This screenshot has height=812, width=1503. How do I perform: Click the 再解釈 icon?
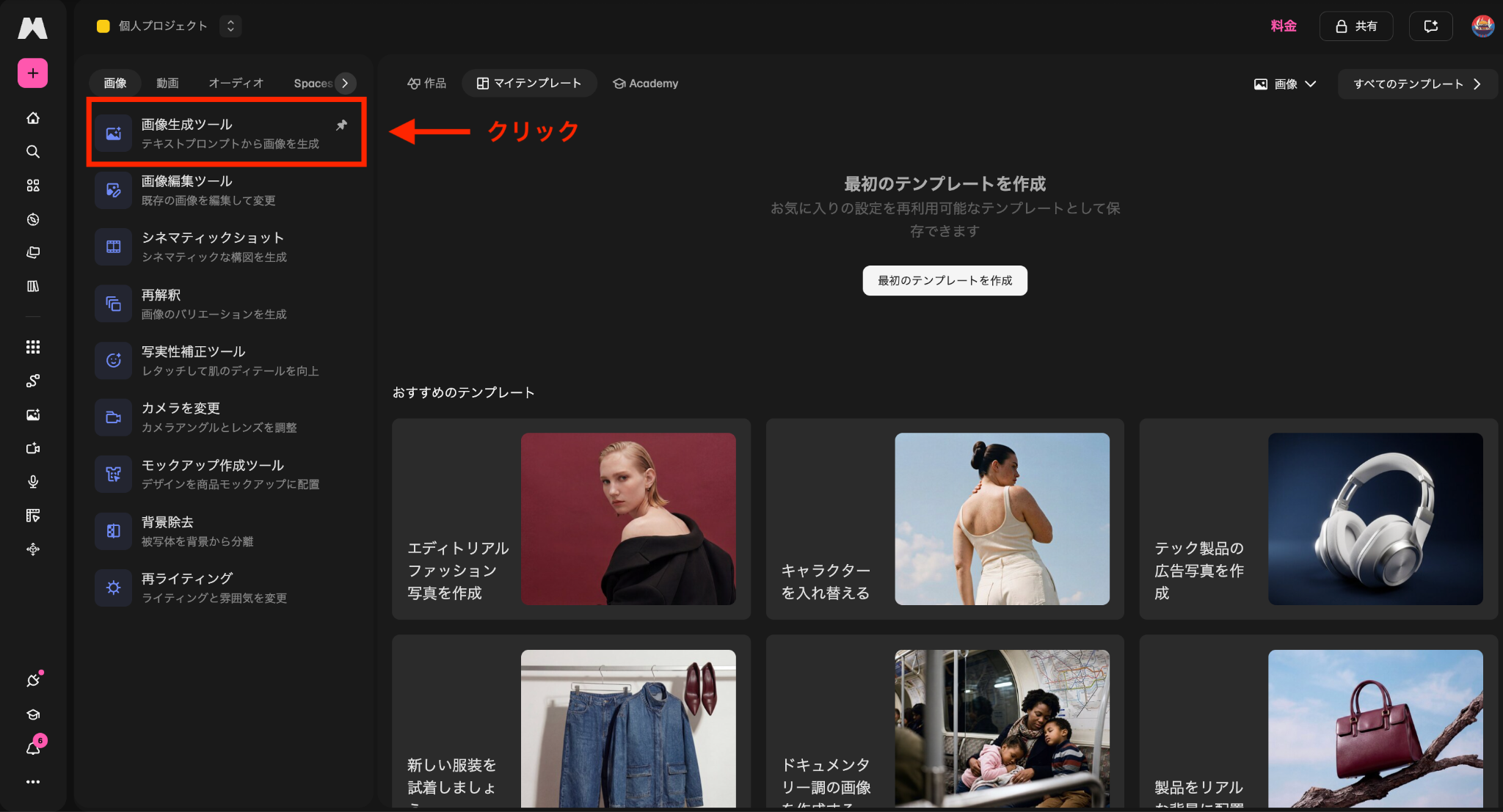click(113, 304)
